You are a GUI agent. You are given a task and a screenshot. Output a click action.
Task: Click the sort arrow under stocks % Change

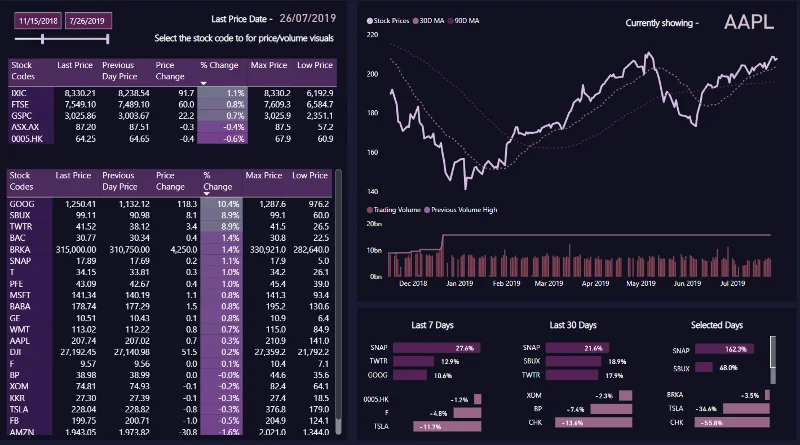pyautogui.click(x=207, y=194)
